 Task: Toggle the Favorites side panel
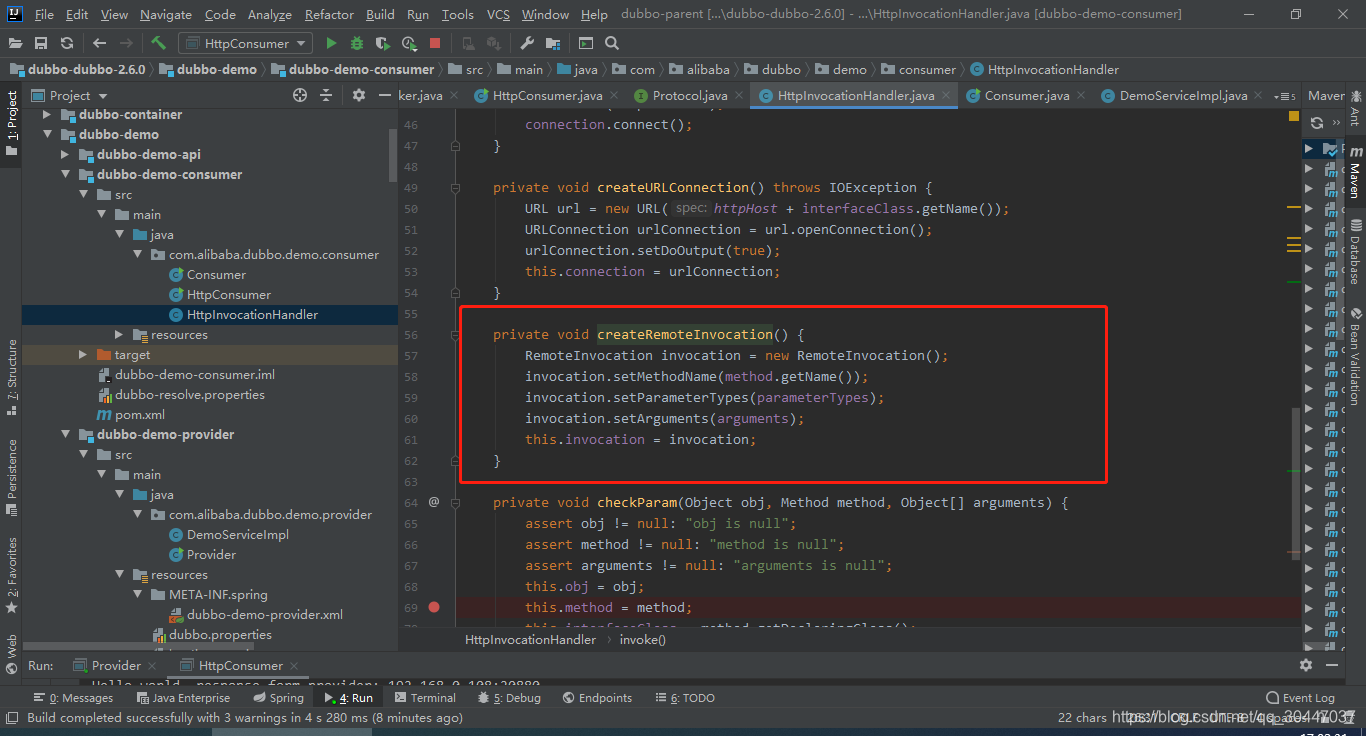11,575
